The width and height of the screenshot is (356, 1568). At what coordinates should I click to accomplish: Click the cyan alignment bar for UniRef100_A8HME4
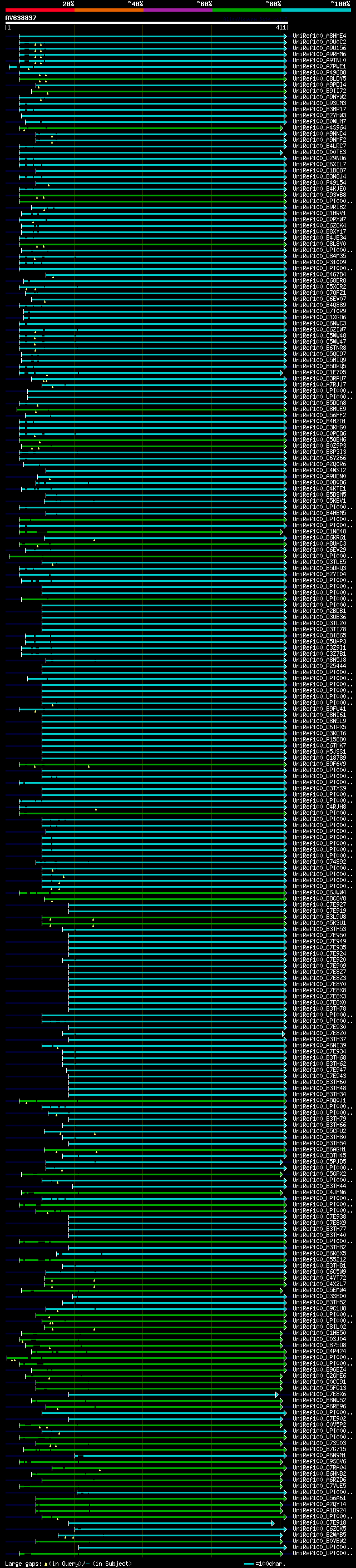(152, 36)
